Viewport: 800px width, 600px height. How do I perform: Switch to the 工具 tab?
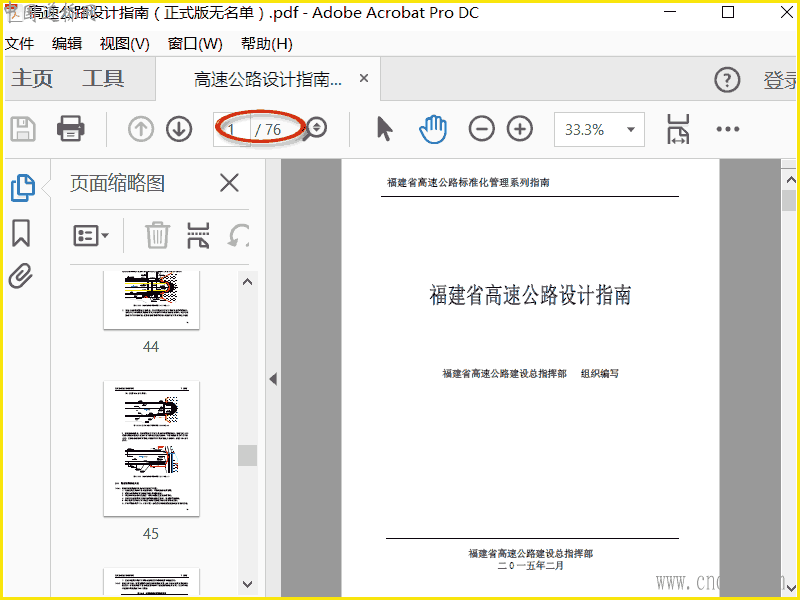[x=104, y=79]
